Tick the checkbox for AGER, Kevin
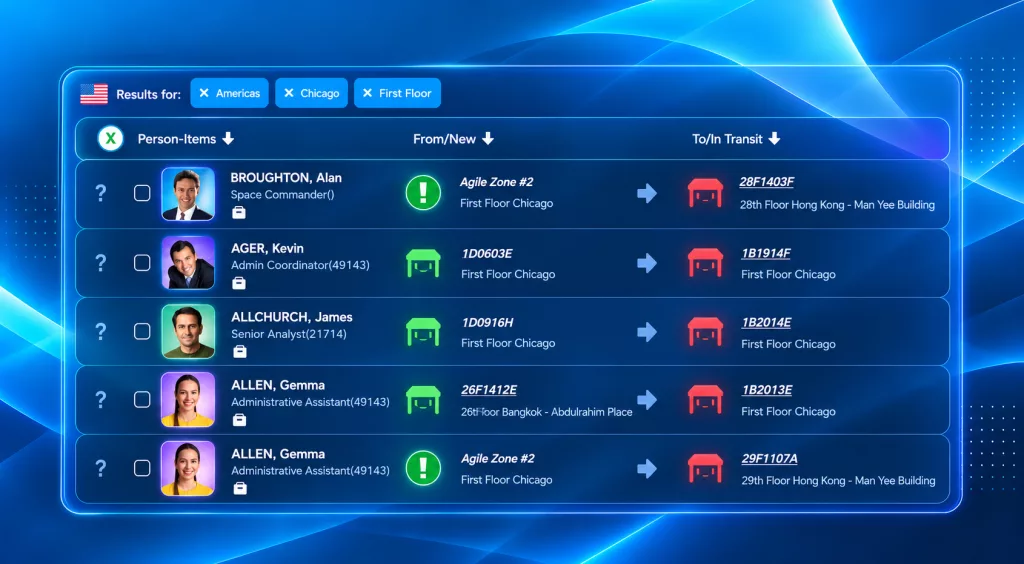 tap(142, 263)
